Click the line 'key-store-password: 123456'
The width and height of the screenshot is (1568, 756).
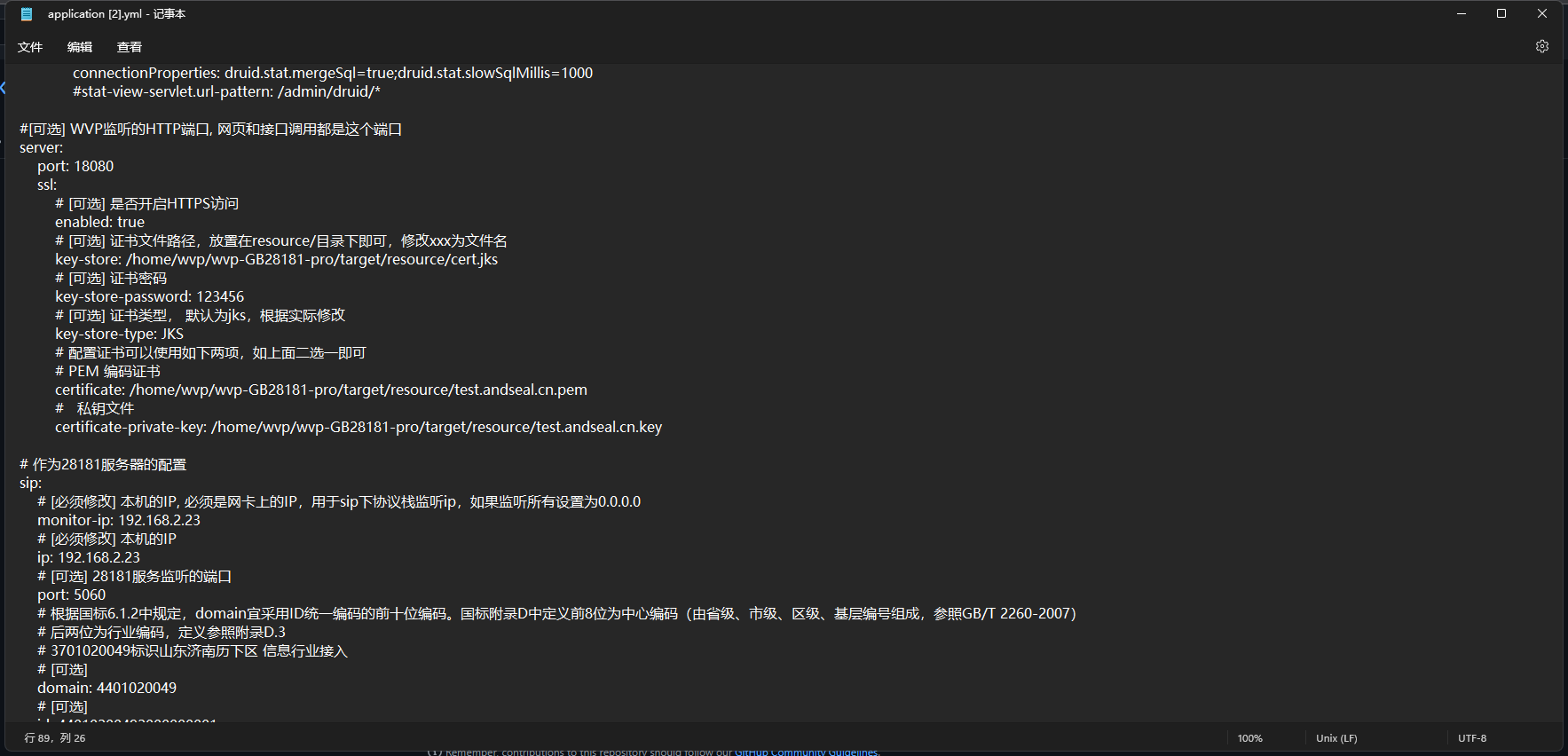[149, 296]
